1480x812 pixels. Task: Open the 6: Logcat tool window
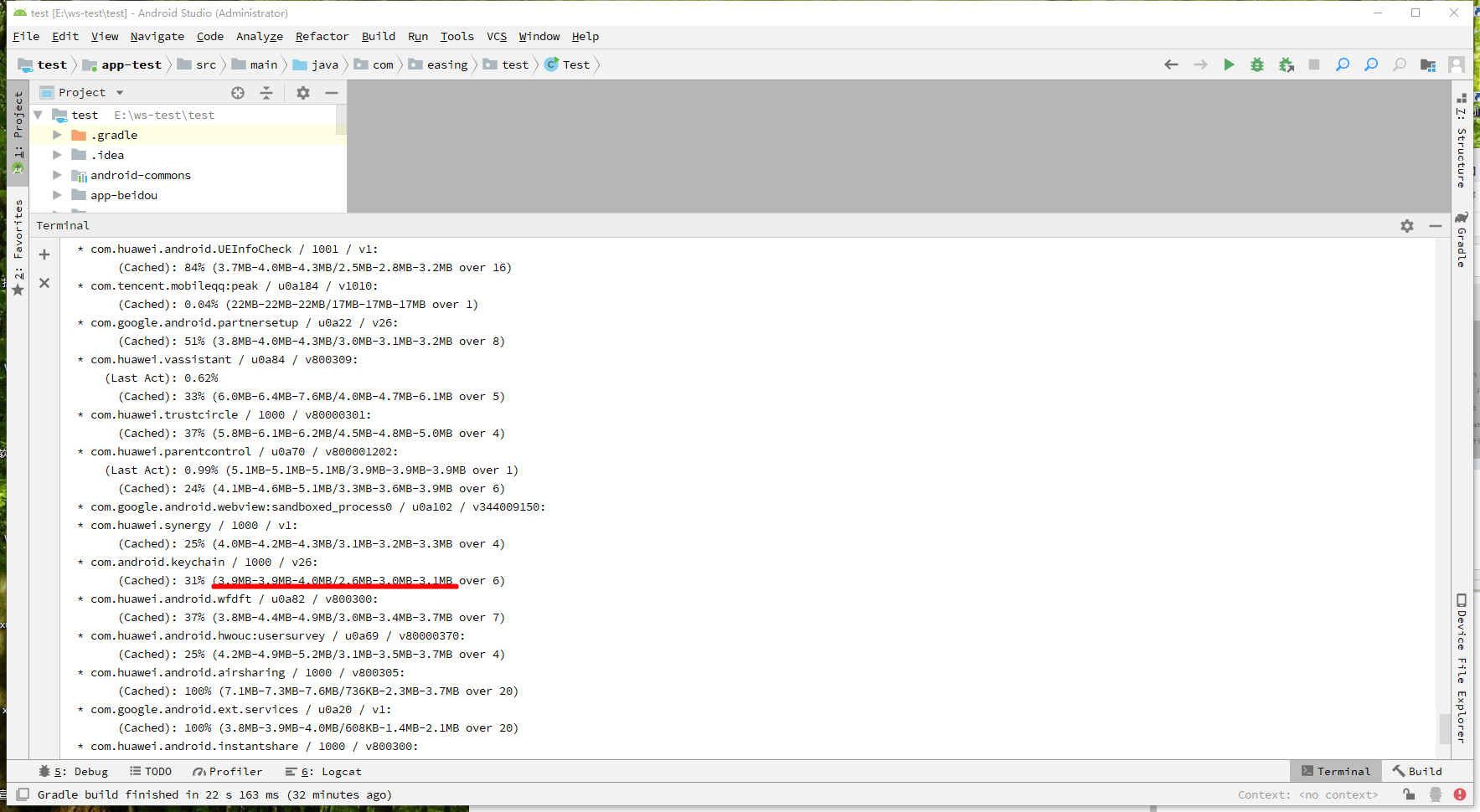323,772
